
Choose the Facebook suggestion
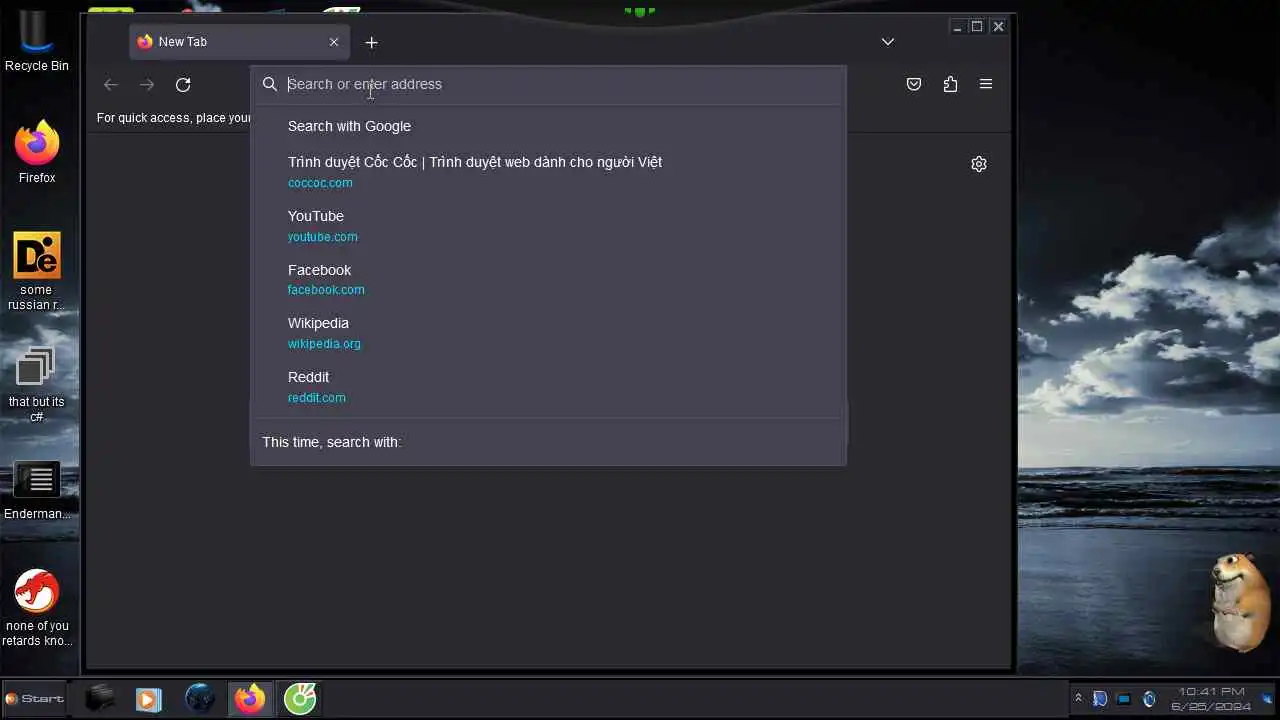[x=548, y=280]
